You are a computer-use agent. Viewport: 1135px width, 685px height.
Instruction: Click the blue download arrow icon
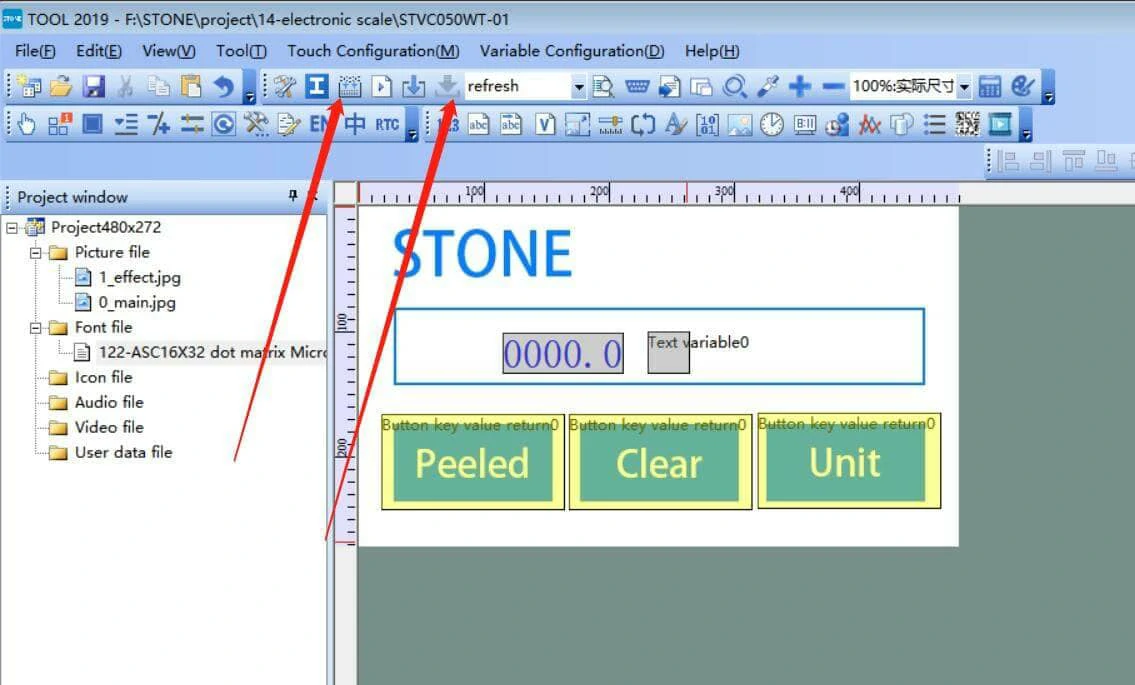(x=414, y=86)
